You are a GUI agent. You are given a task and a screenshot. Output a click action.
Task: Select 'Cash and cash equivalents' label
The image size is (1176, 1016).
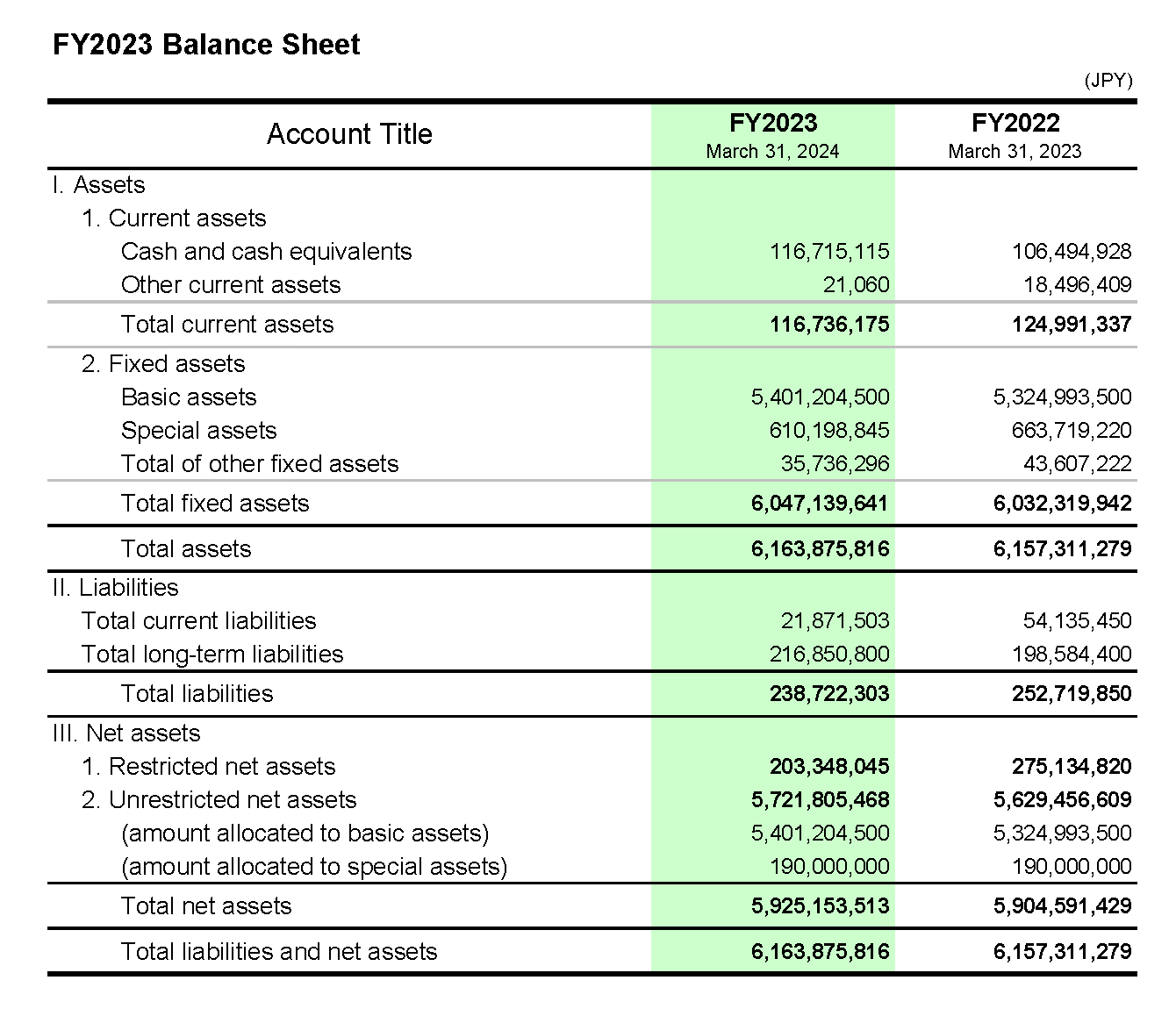pos(266,252)
